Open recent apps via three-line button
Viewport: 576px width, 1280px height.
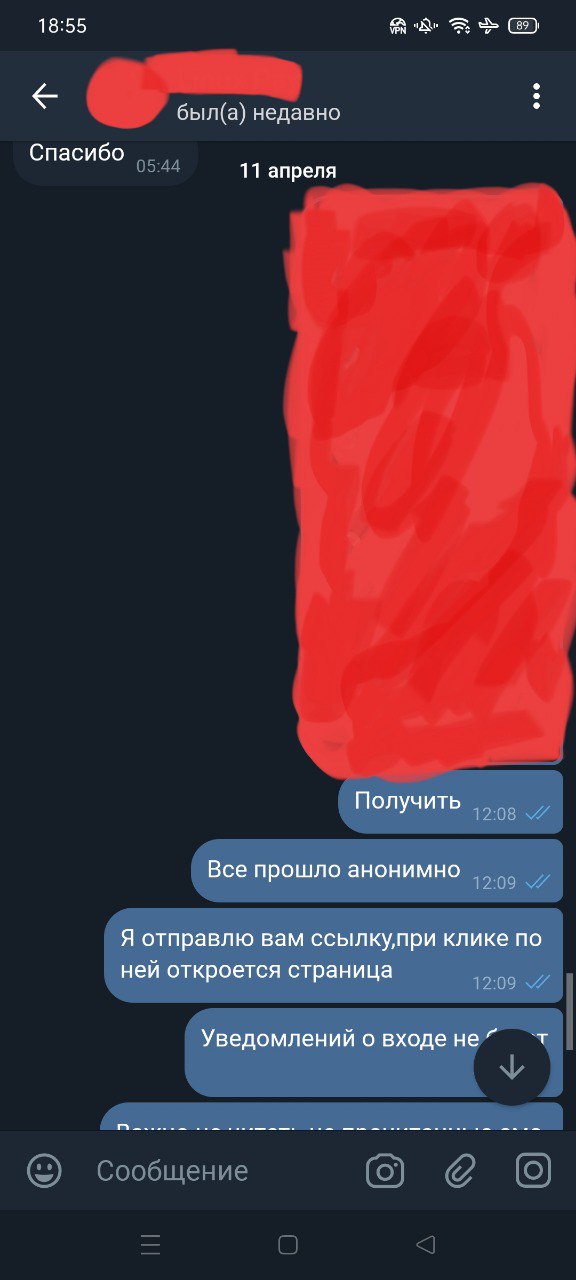click(x=150, y=1245)
